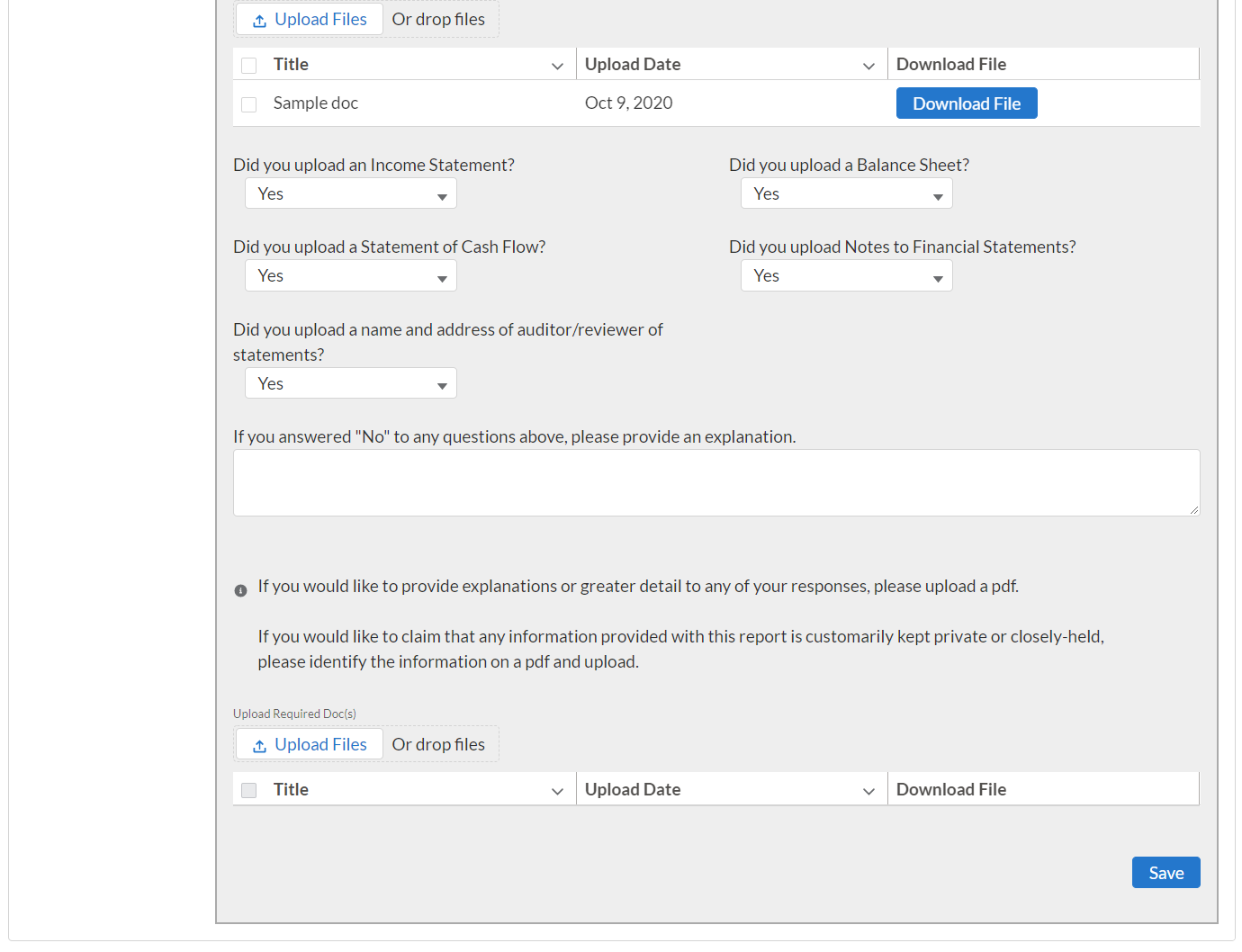Expand the Statement of Cash Flow dropdown
Viewport: 1242px width, 952px height.
tap(350, 276)
